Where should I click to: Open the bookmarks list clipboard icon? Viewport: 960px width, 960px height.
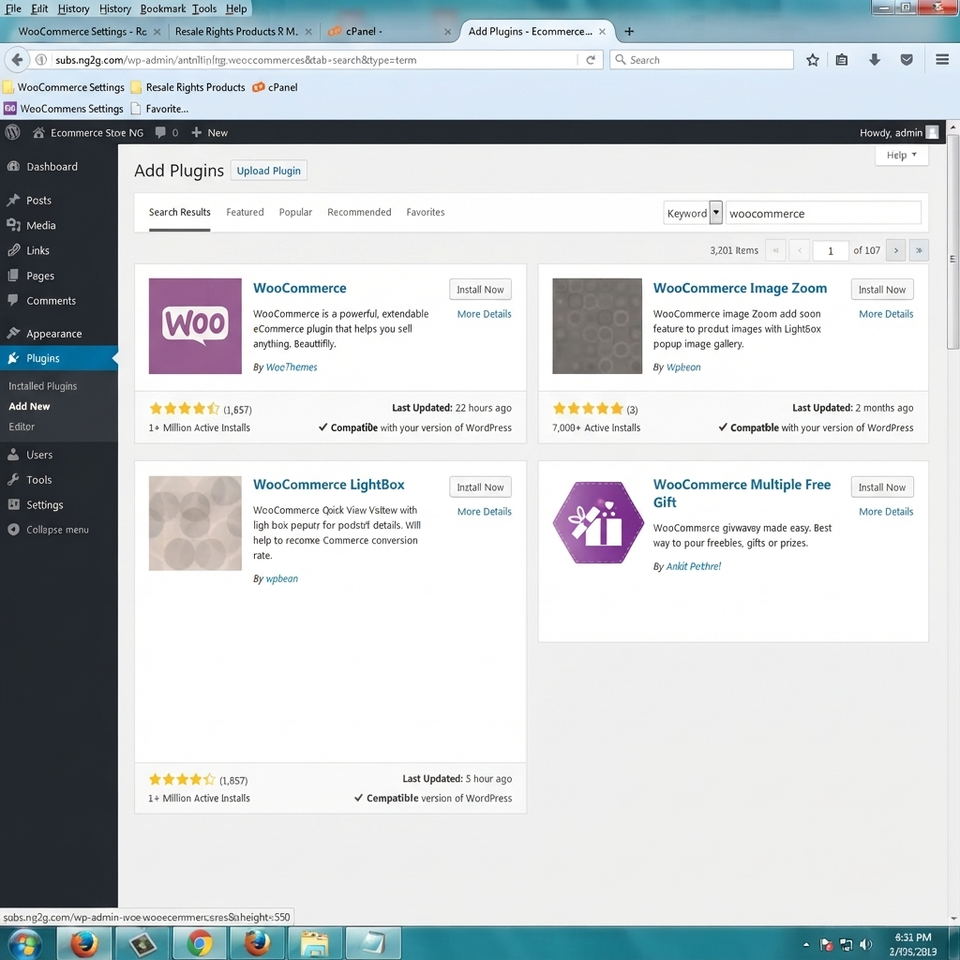point(842,59)
